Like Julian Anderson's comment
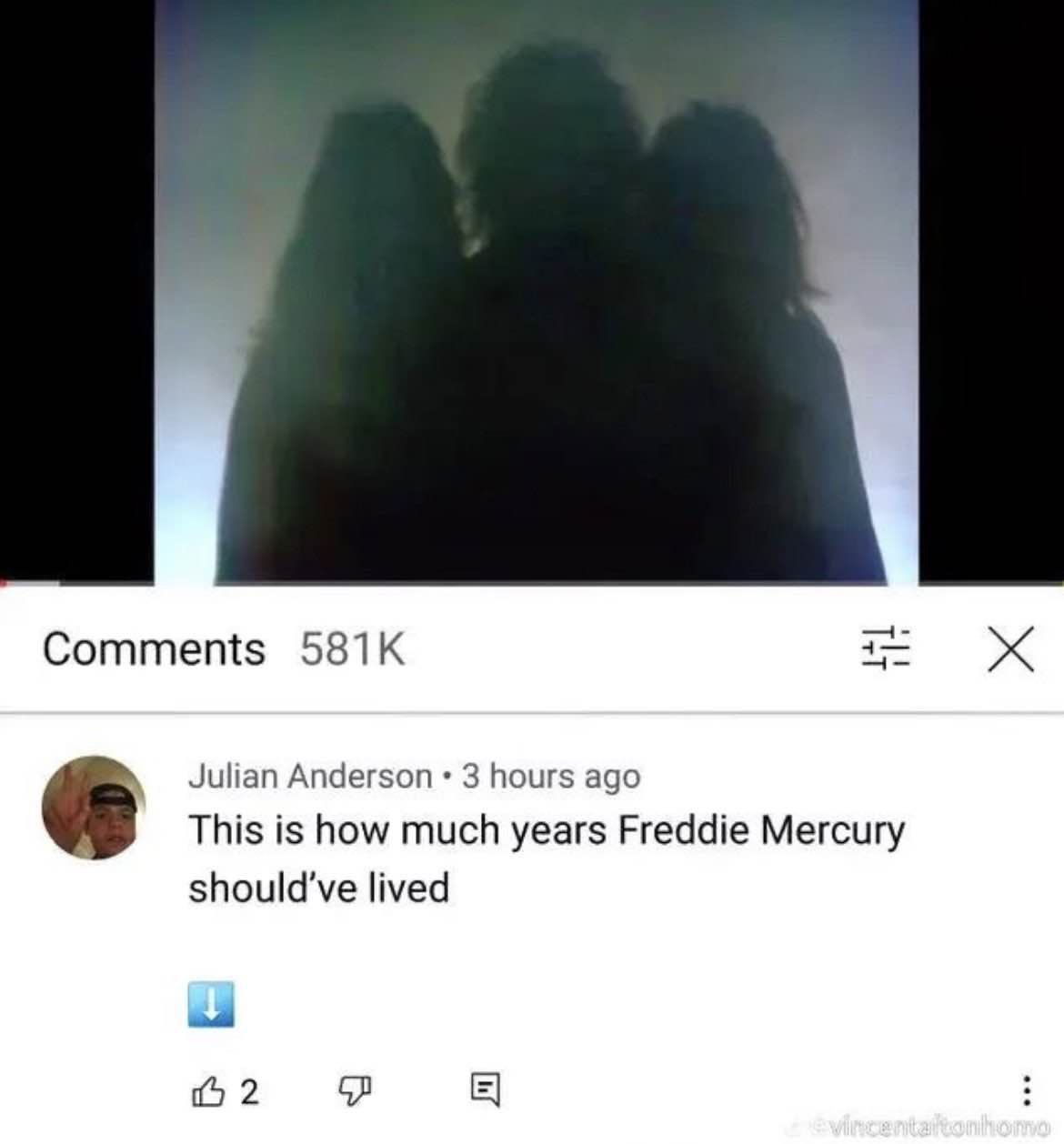This screenshot has width=1064, height=1144. coord(207,1089)
